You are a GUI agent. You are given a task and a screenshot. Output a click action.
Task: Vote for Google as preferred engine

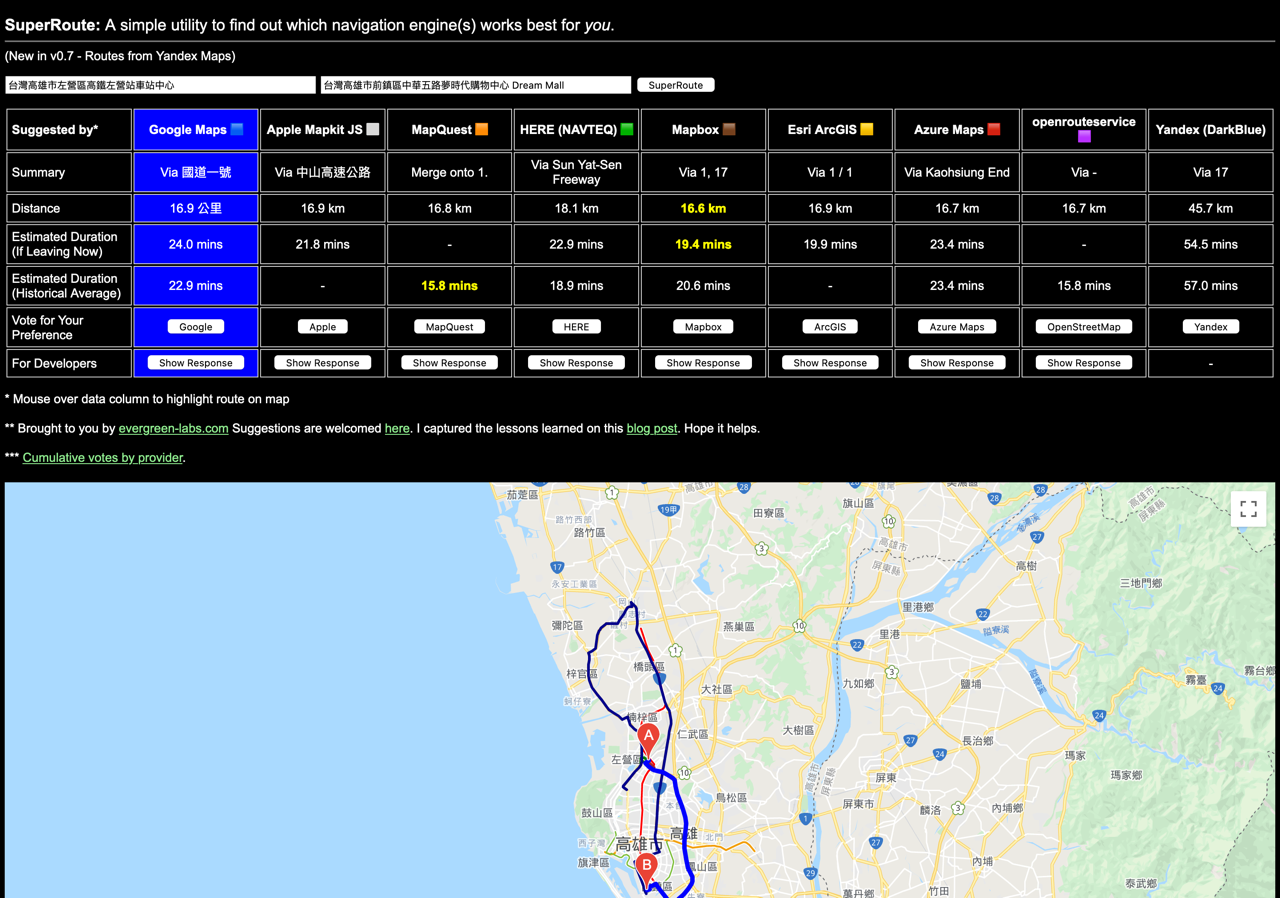196,327
